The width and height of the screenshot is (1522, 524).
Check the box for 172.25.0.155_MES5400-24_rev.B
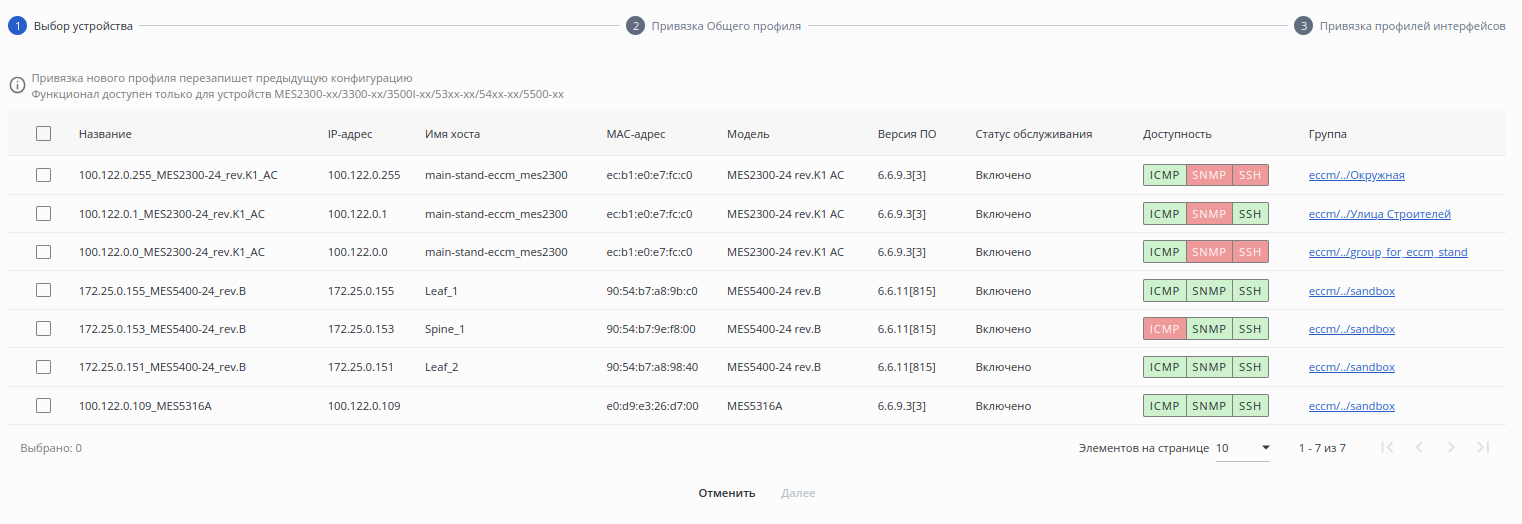(43, 290)
